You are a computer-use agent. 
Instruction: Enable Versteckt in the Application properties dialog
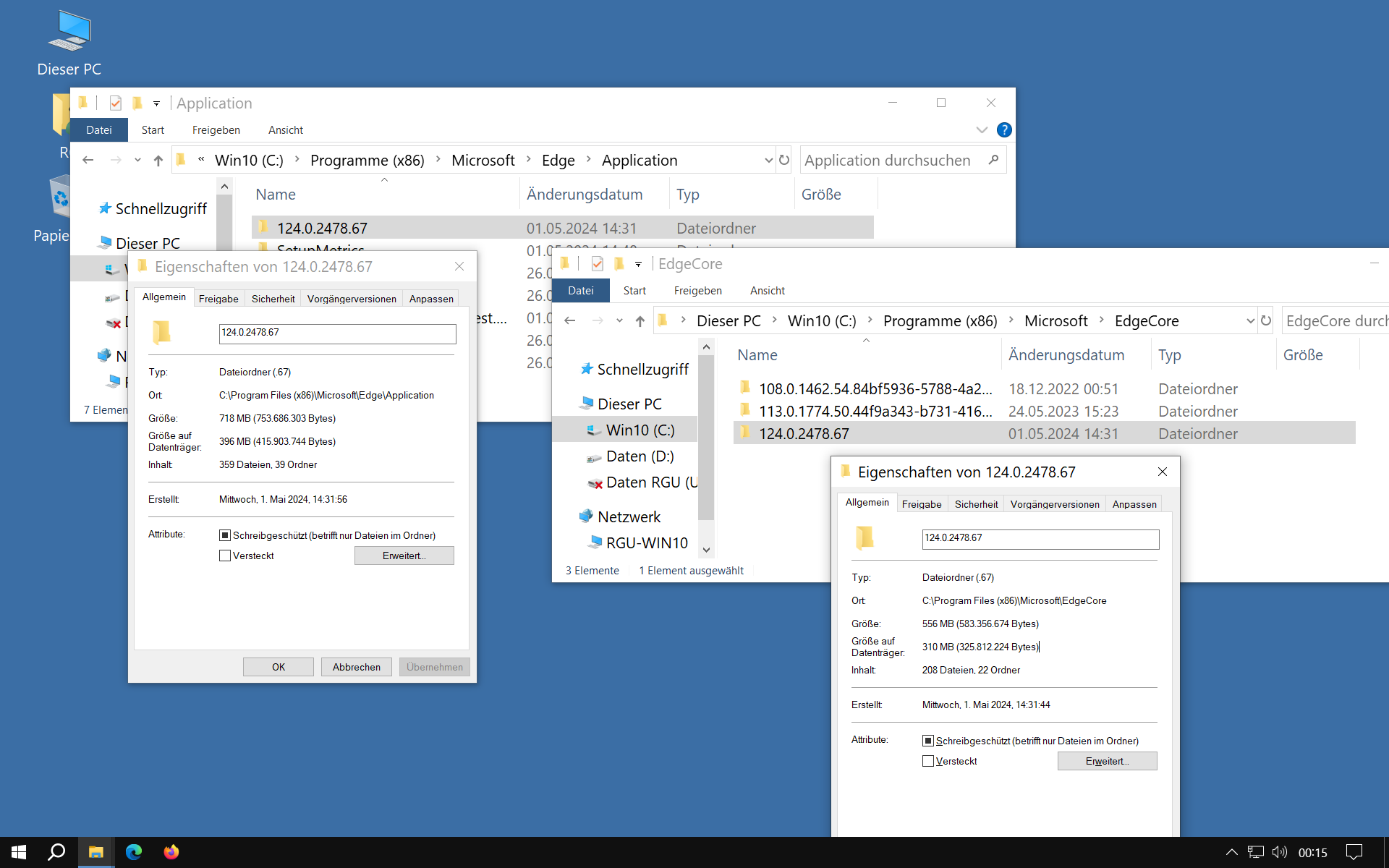pos(225,556)
